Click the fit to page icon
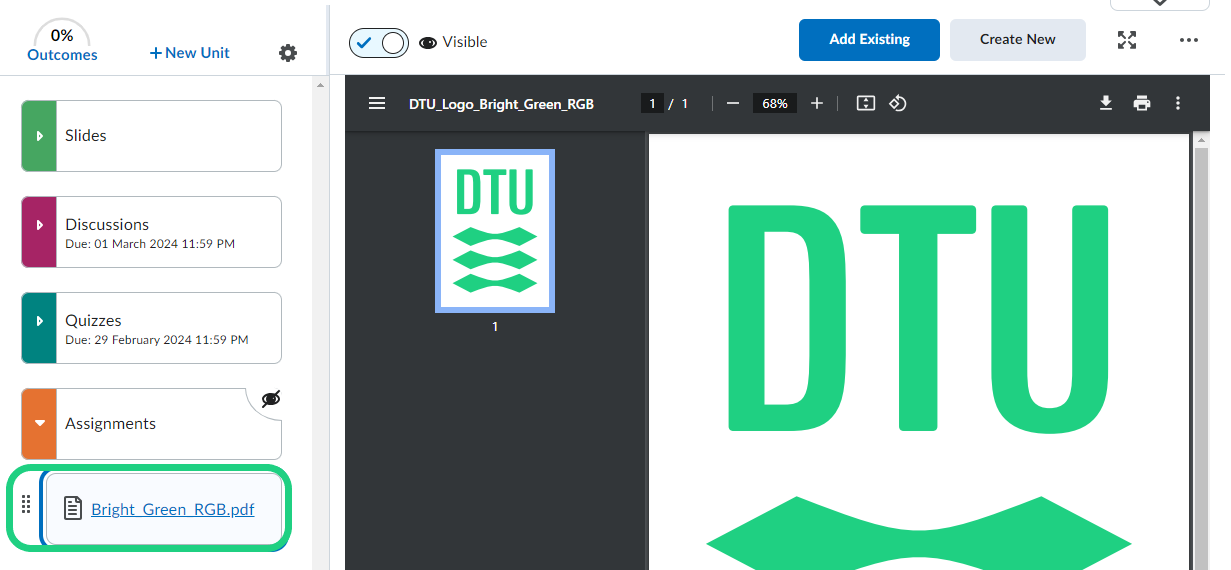This screenshot has height=570, width=1231. tap(866, 103)
